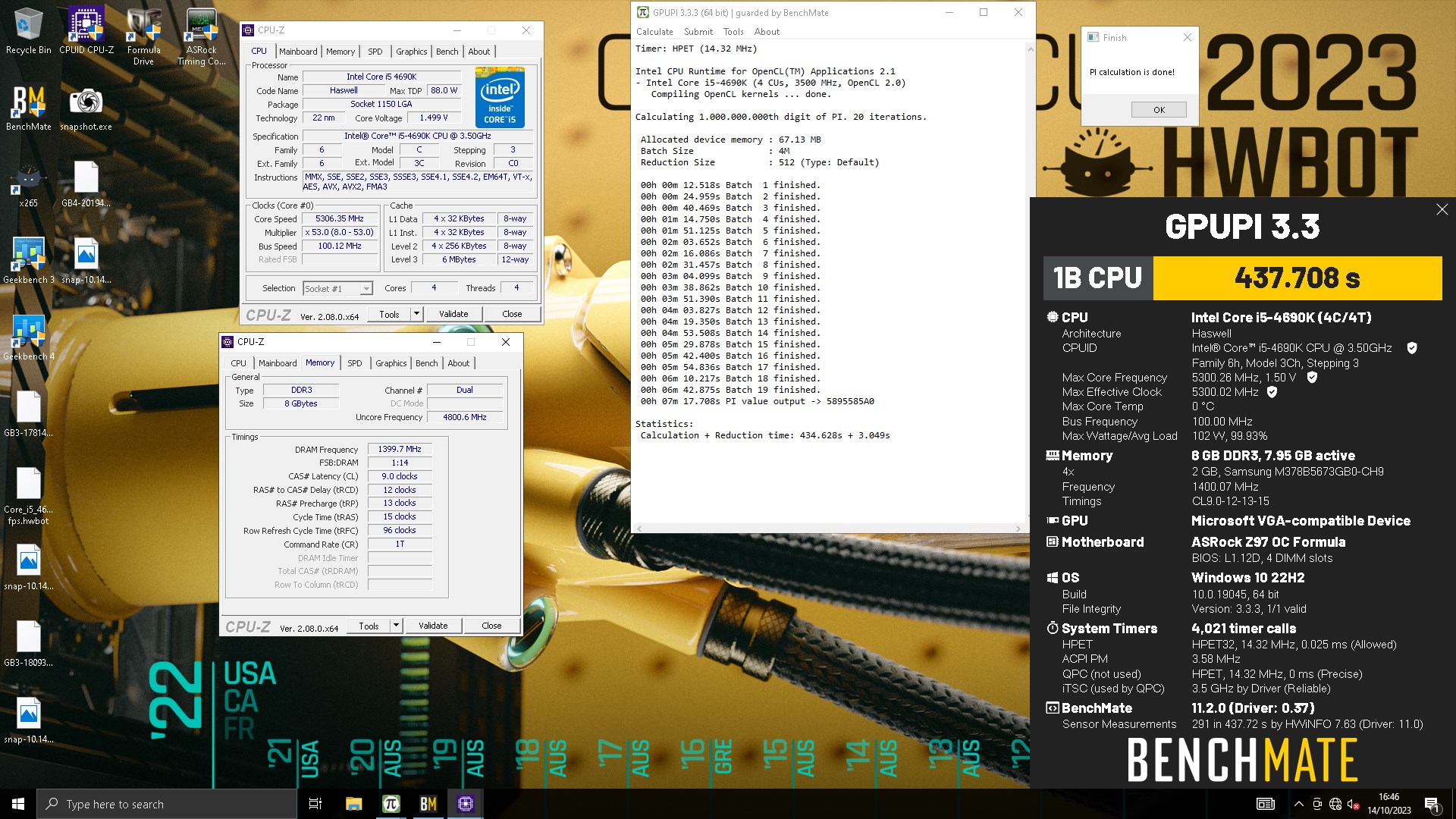Switch to BenchMate taskbar icon

pos(428,804)
